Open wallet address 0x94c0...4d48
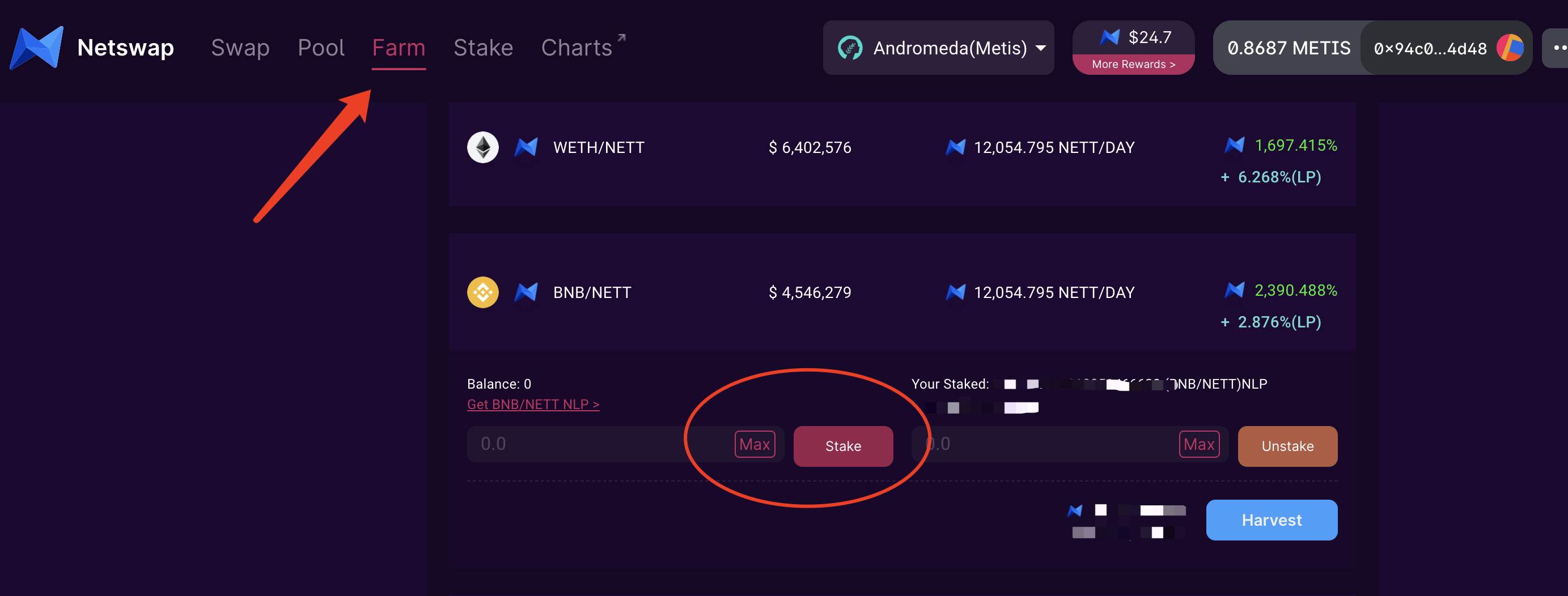Screen dimensions: 1568x596 1430,49
